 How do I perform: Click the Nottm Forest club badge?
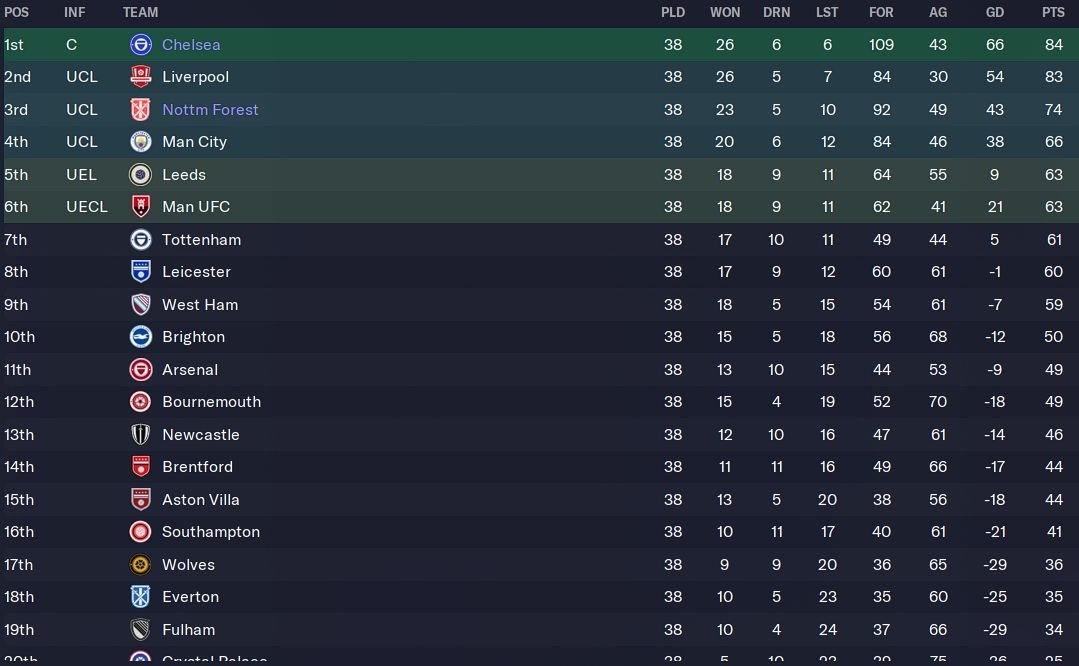pos(141,110)
